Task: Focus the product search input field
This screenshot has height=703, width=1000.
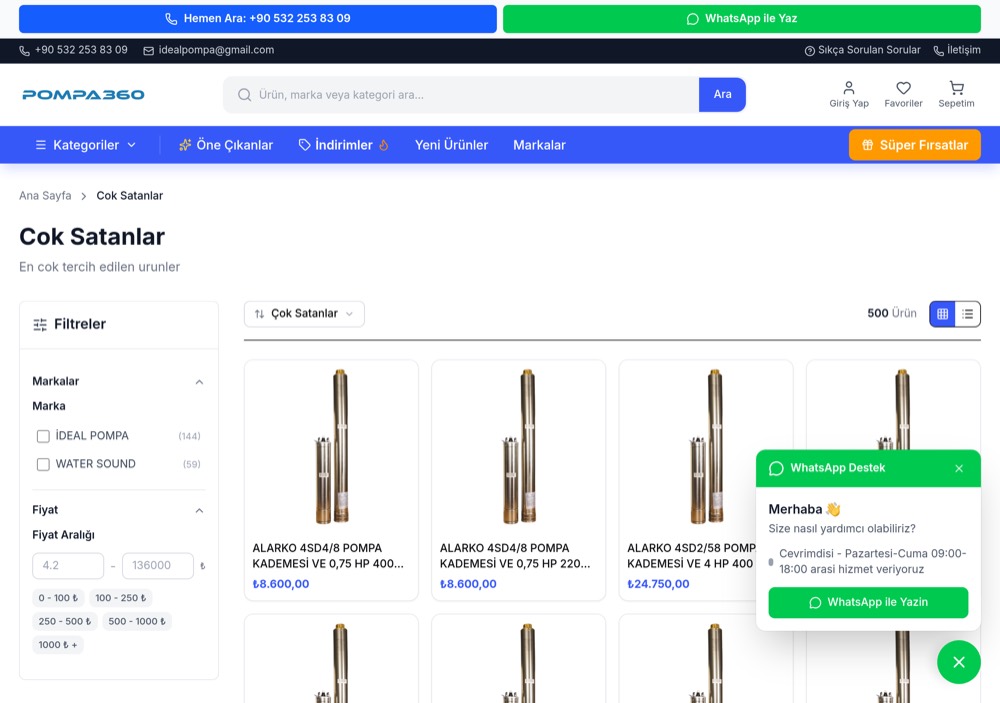Action: pyautogui.click(x=461, y=94)
